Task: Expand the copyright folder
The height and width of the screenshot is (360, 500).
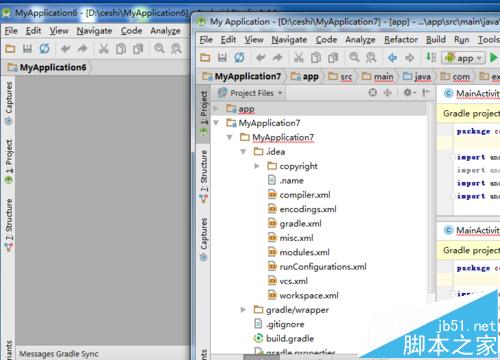Action: (x=257, y=166)
